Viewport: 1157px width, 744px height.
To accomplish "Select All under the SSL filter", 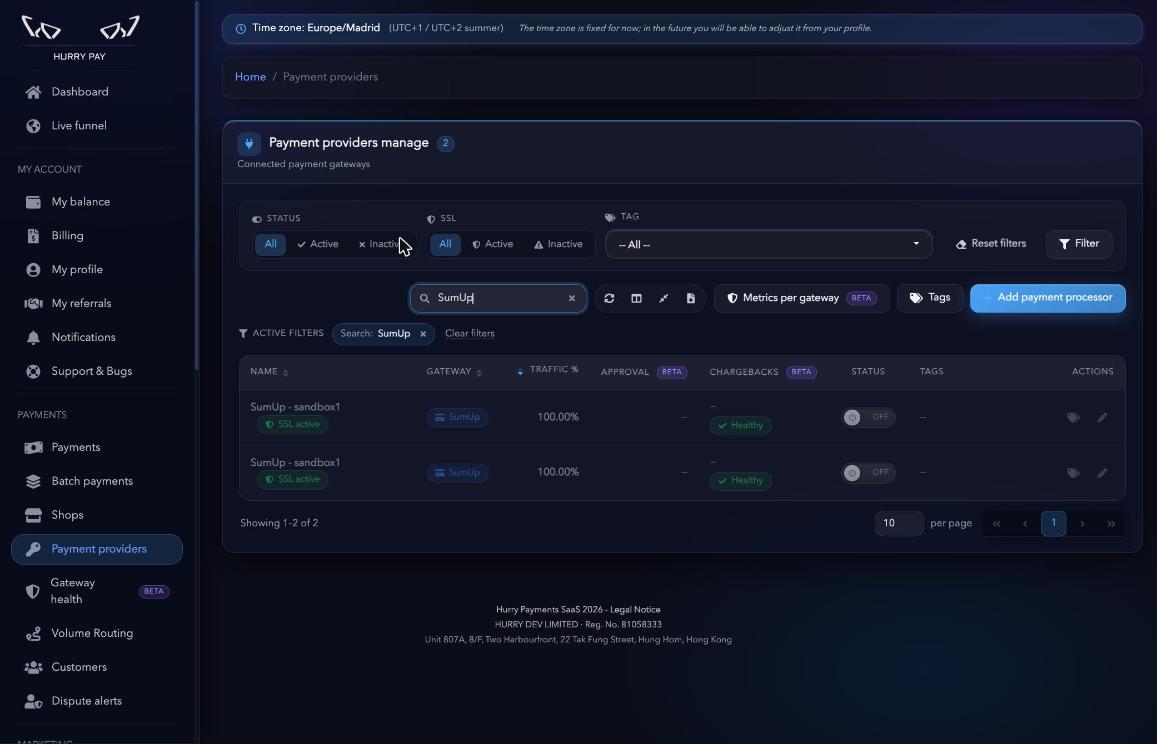I will (446, 244).
